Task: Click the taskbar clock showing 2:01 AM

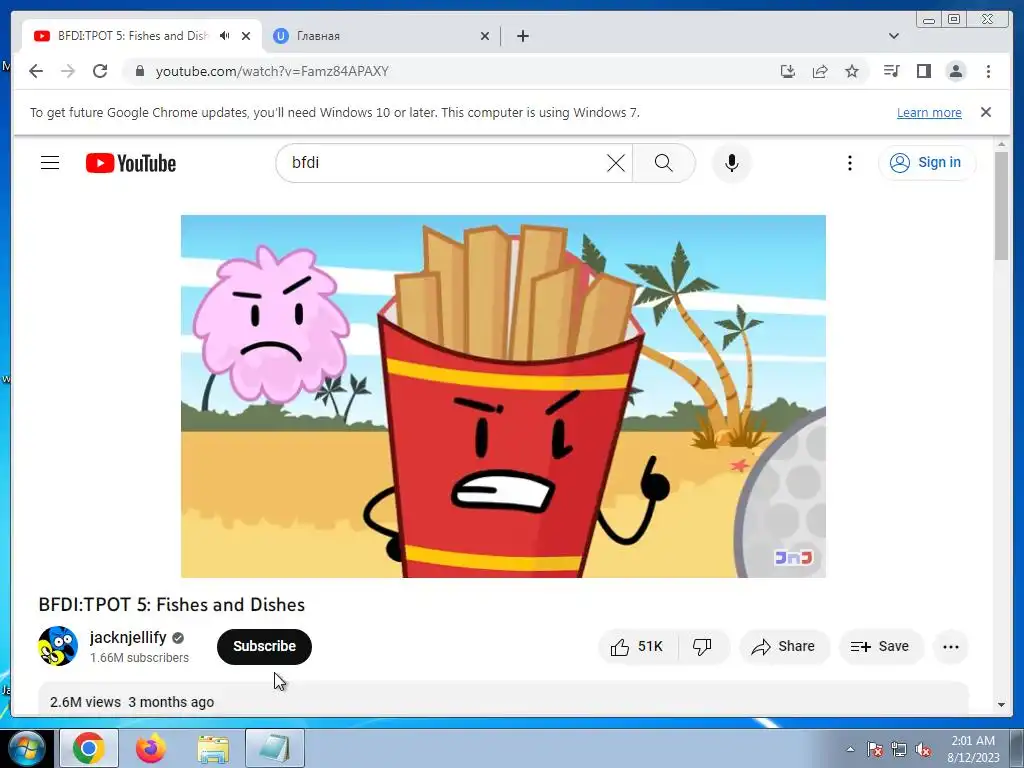Action: click(973, 749)
